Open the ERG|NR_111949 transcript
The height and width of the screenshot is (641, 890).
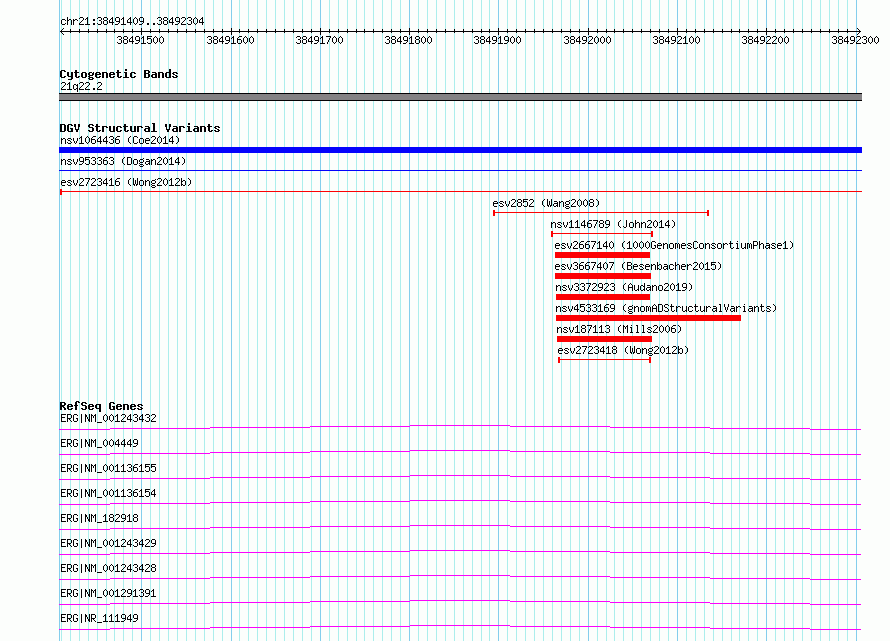coord(99,618)
